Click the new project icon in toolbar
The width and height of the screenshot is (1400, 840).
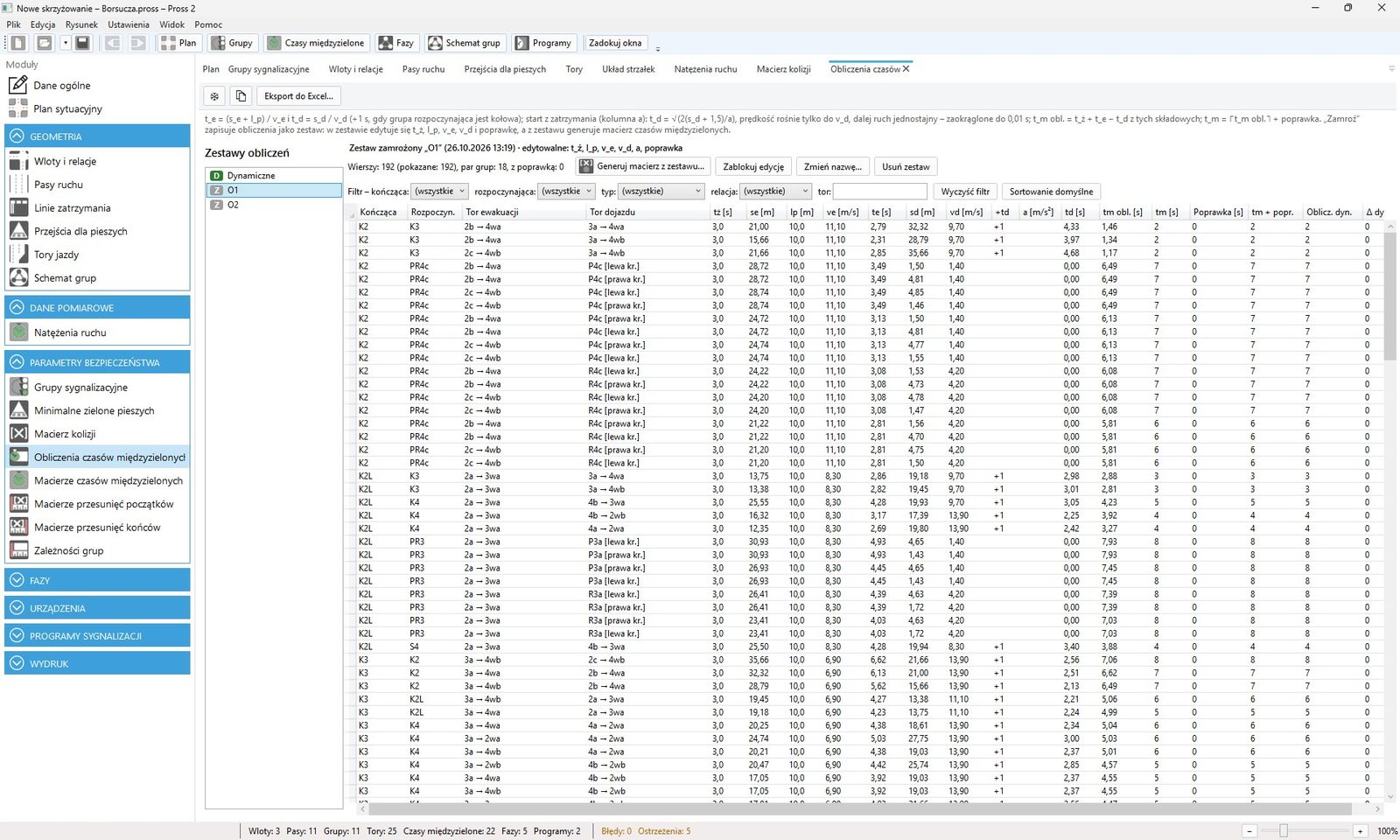(18, 43)
